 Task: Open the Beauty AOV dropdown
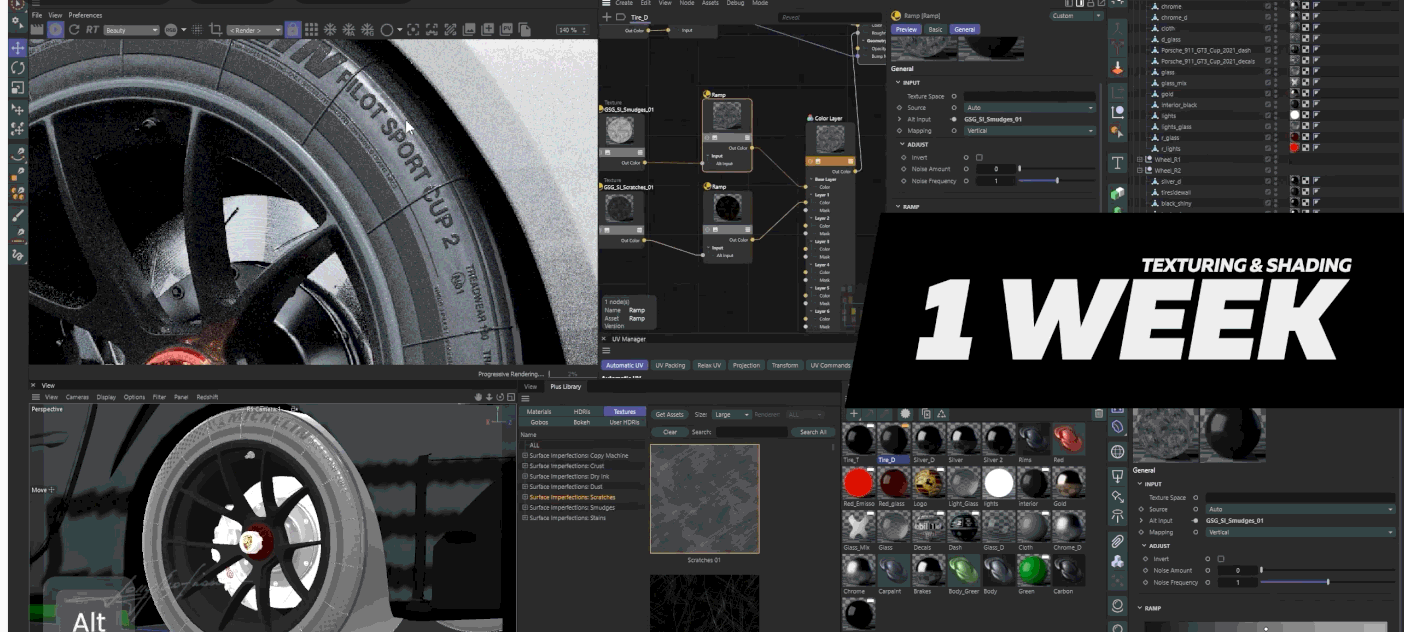click(x=131, y=30)
